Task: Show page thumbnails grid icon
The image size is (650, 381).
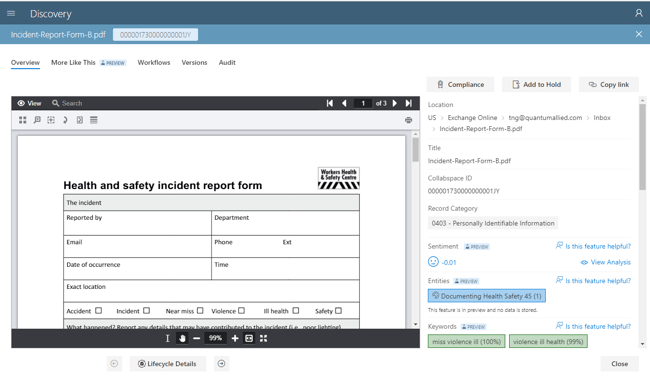Action: (x=23, y=120)
